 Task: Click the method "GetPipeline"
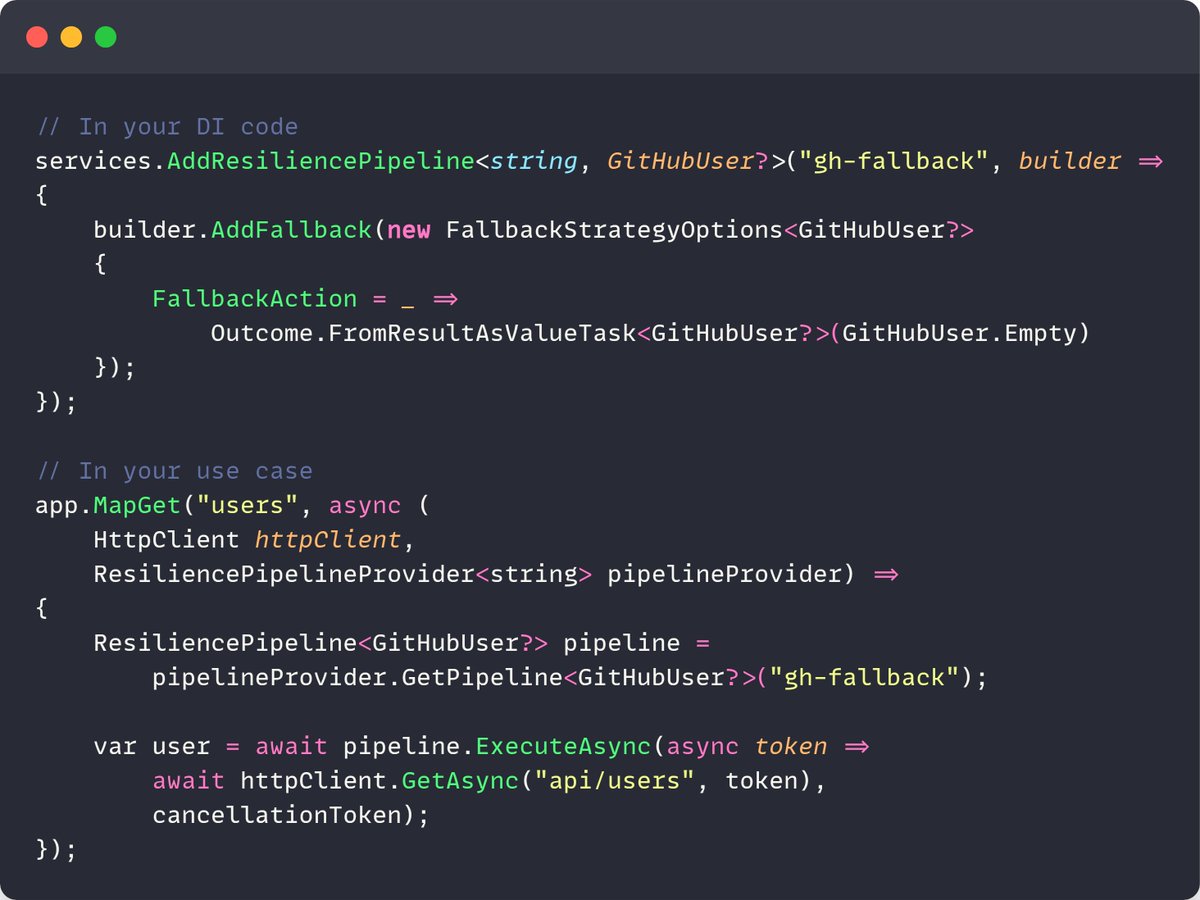(482, 677)
